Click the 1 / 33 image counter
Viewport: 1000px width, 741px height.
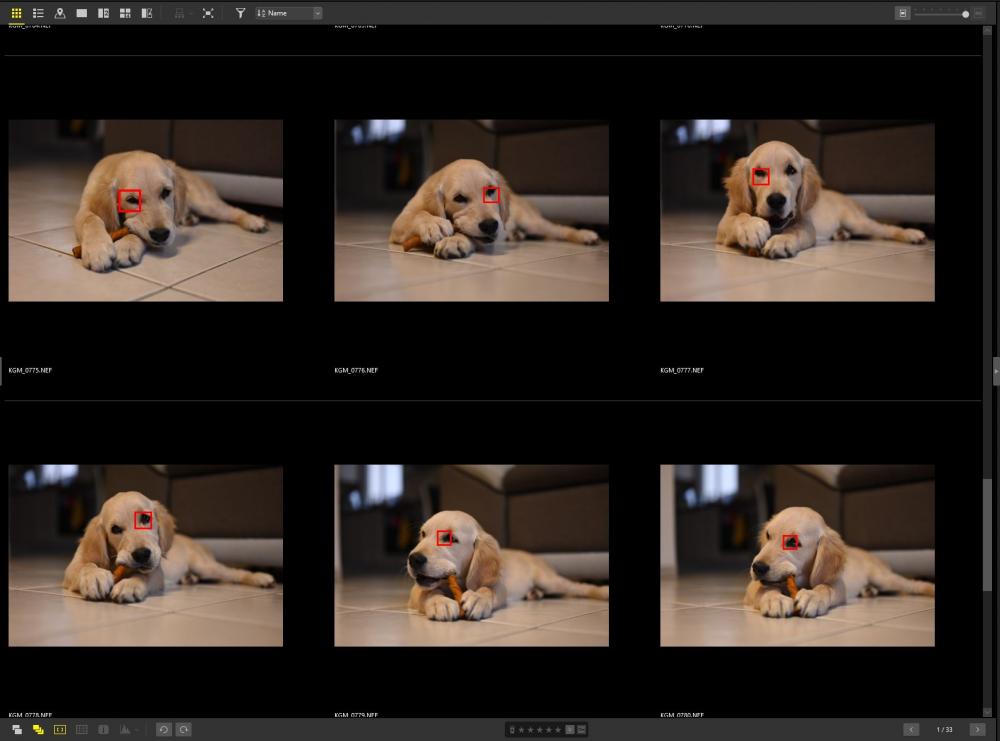(944, 730)
